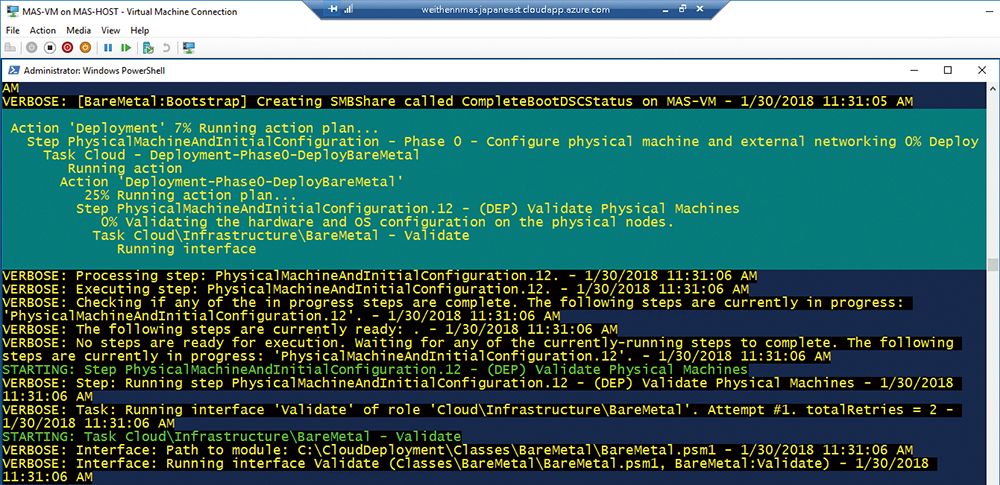1000x485 pixels.
Task: Click the 'MAS-VM on MAS-HOST' window title
Action: [x=130, y=11]
